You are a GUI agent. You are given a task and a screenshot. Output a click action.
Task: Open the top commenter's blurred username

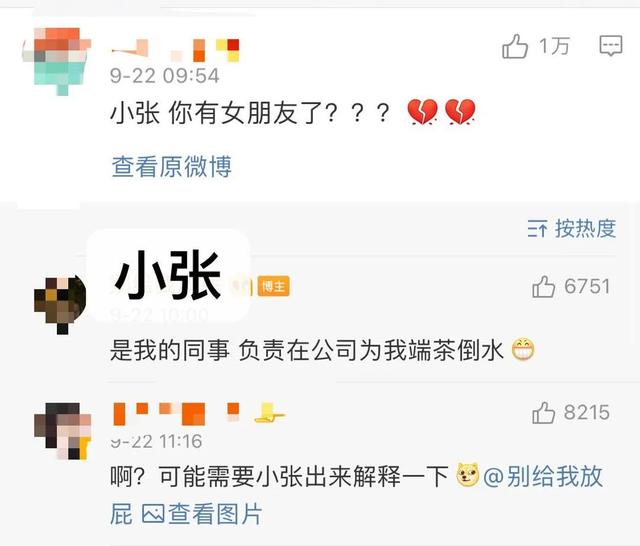(x=175, y=50)
